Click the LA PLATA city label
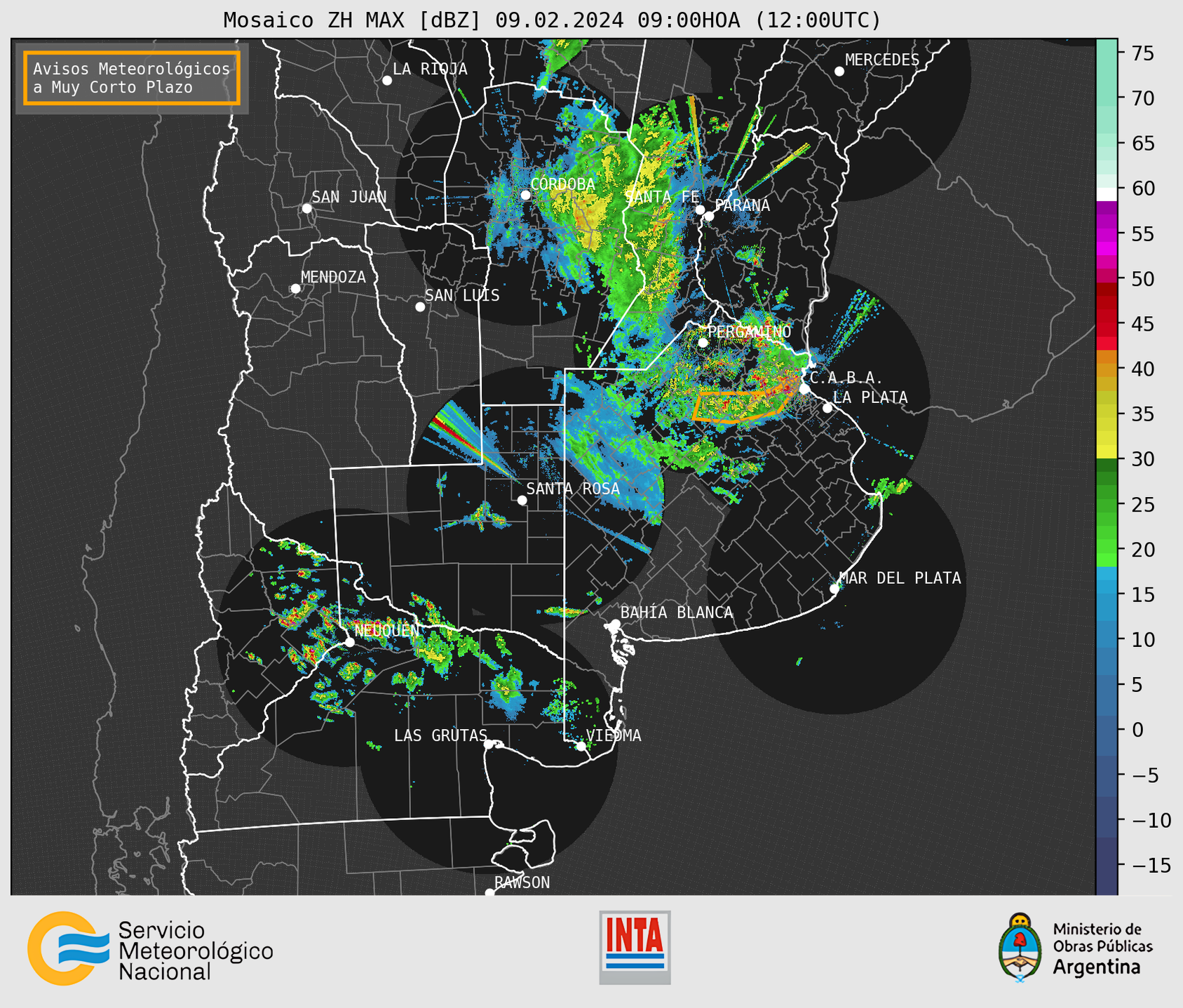Viewport: 1183px width, 1008px height. (x=870, y=397)
